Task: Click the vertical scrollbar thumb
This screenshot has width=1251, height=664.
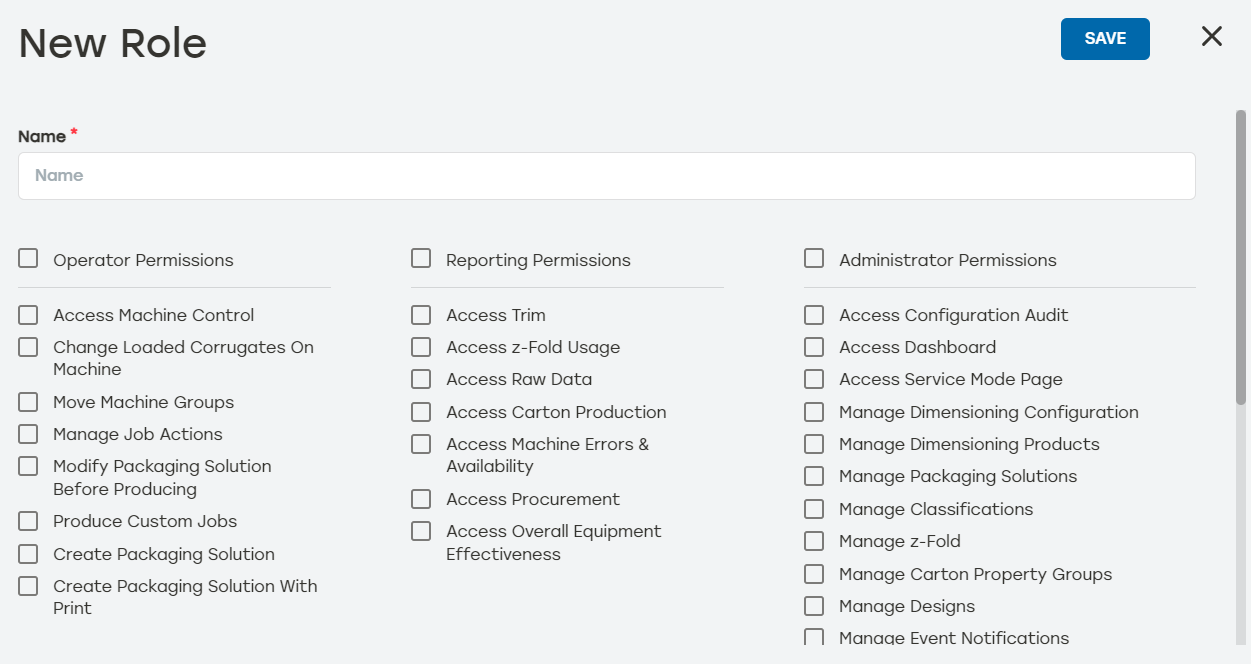Action: [1240, 257]
